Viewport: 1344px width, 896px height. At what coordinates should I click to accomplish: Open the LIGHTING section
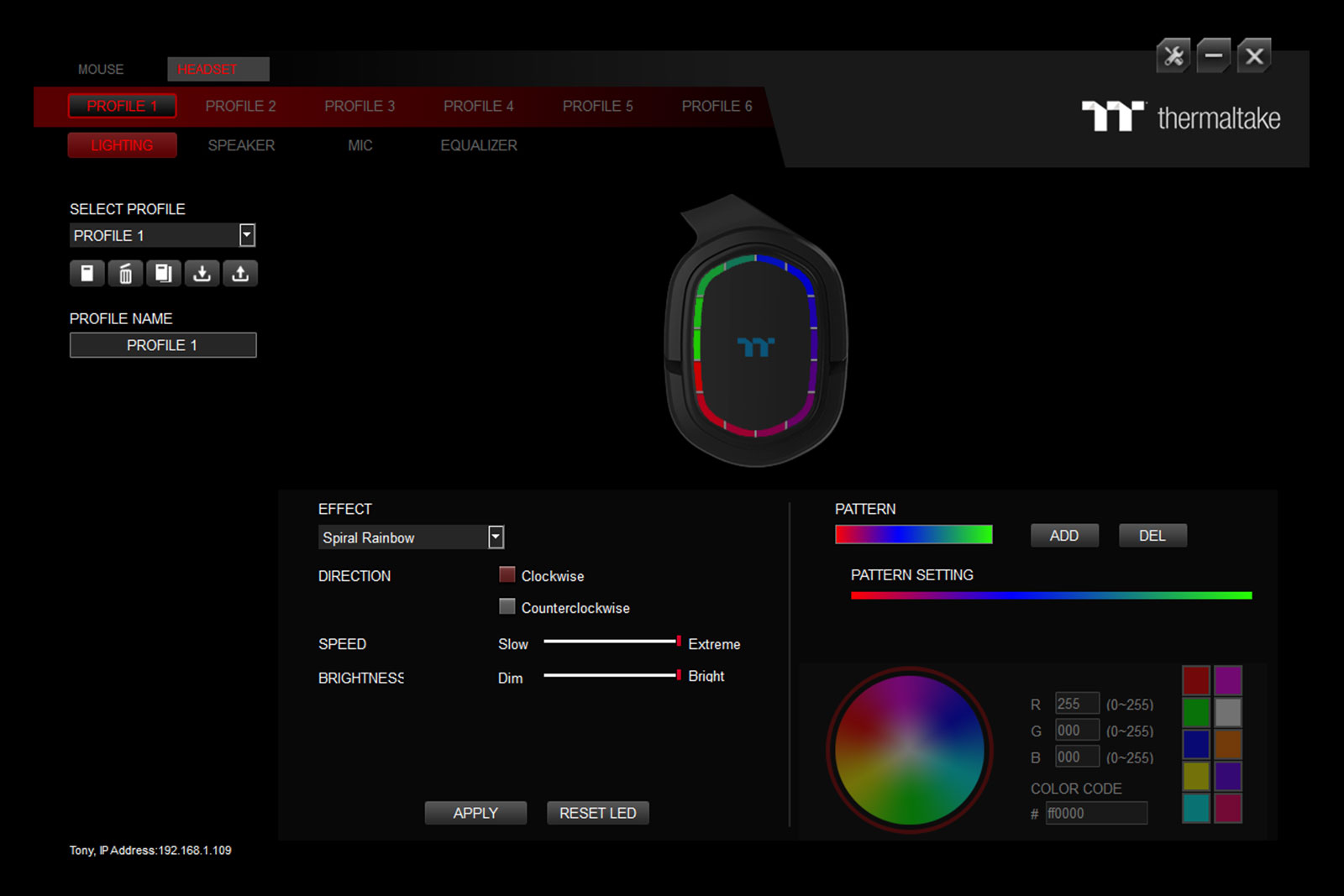[x=122, y=145]
